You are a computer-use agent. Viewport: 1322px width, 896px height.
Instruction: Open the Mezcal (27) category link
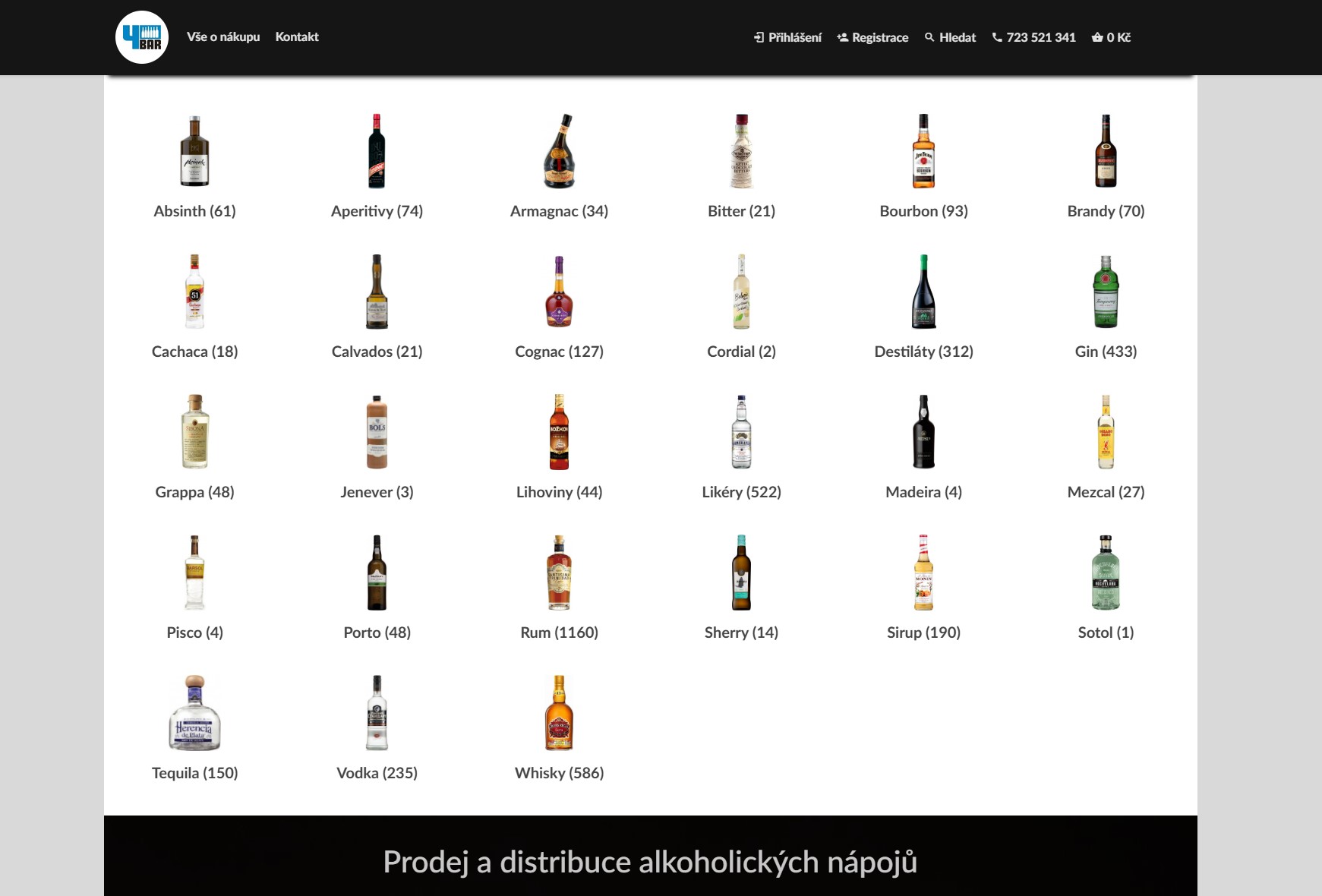tap(1106, 492)
